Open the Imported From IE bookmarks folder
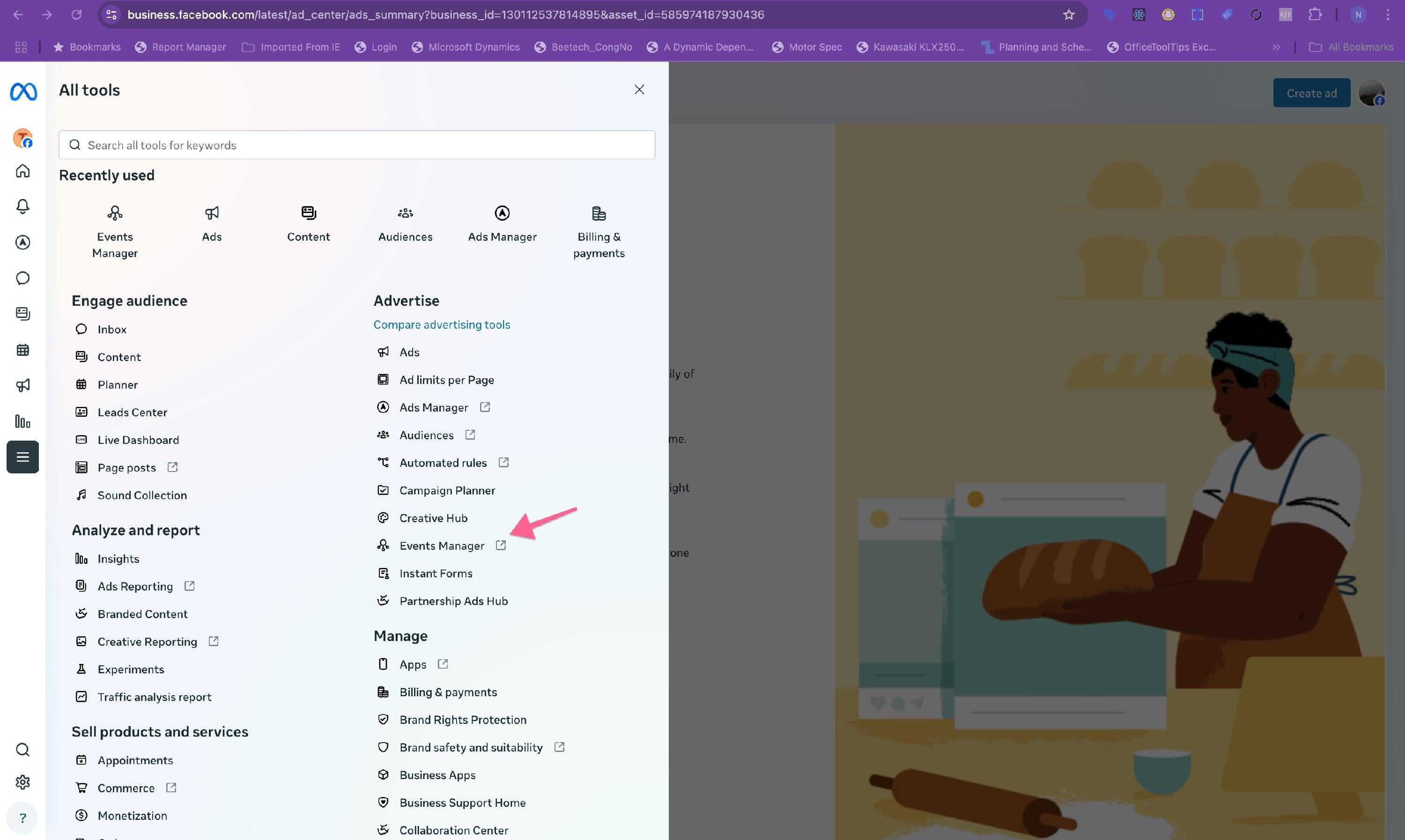The width and height of the screenshot is (1405, 840). tap(291, 47)
